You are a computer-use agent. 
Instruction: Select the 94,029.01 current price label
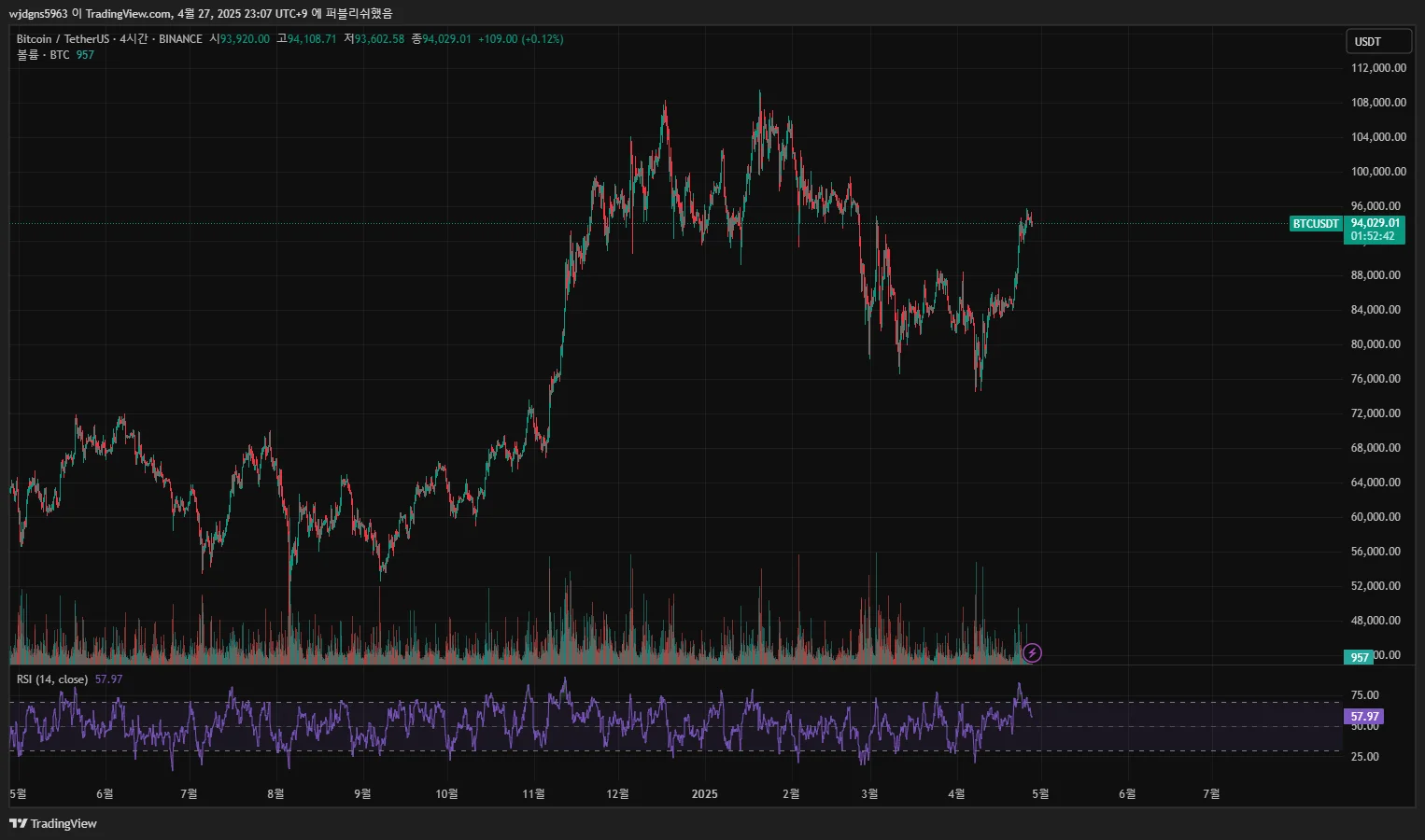[x=1375, y=223]
